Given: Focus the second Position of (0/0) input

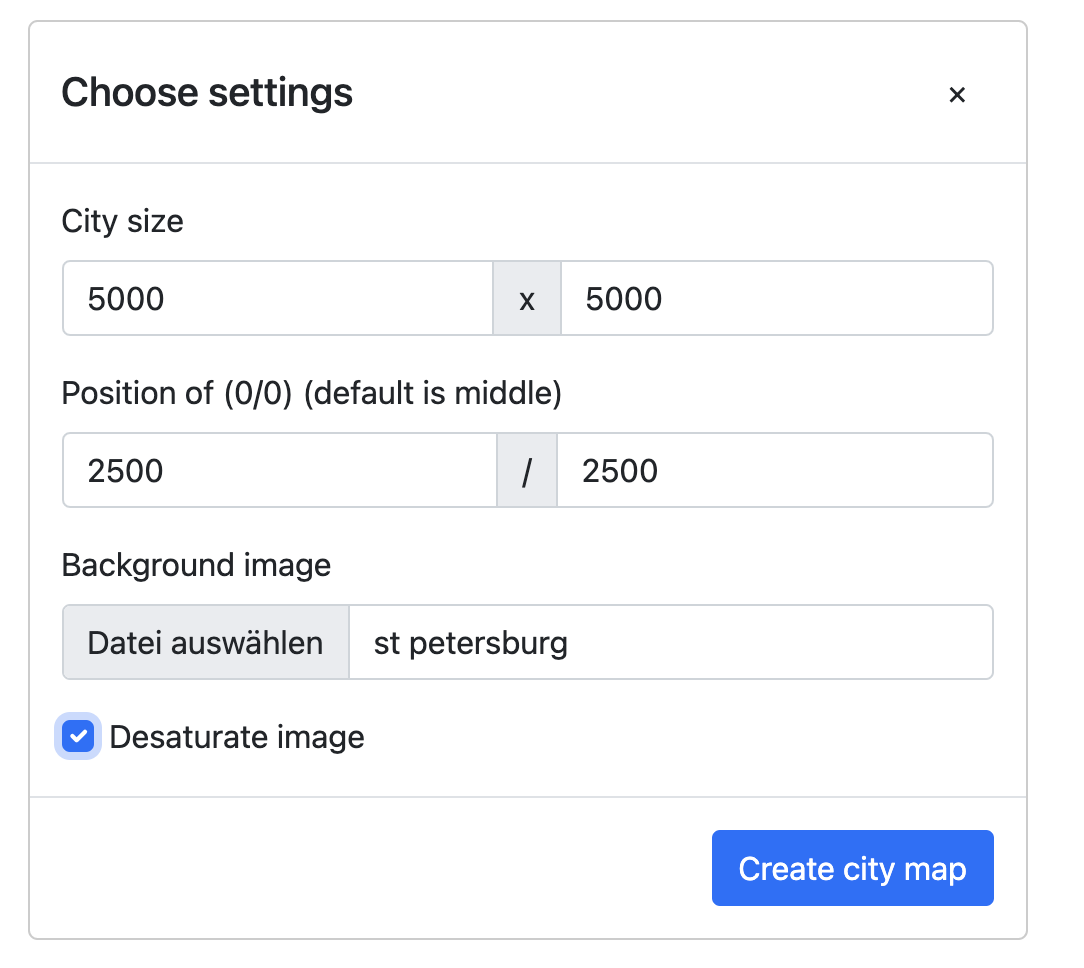Looking at the screenshot, I should pyautogui.click(x=774, y=471).
